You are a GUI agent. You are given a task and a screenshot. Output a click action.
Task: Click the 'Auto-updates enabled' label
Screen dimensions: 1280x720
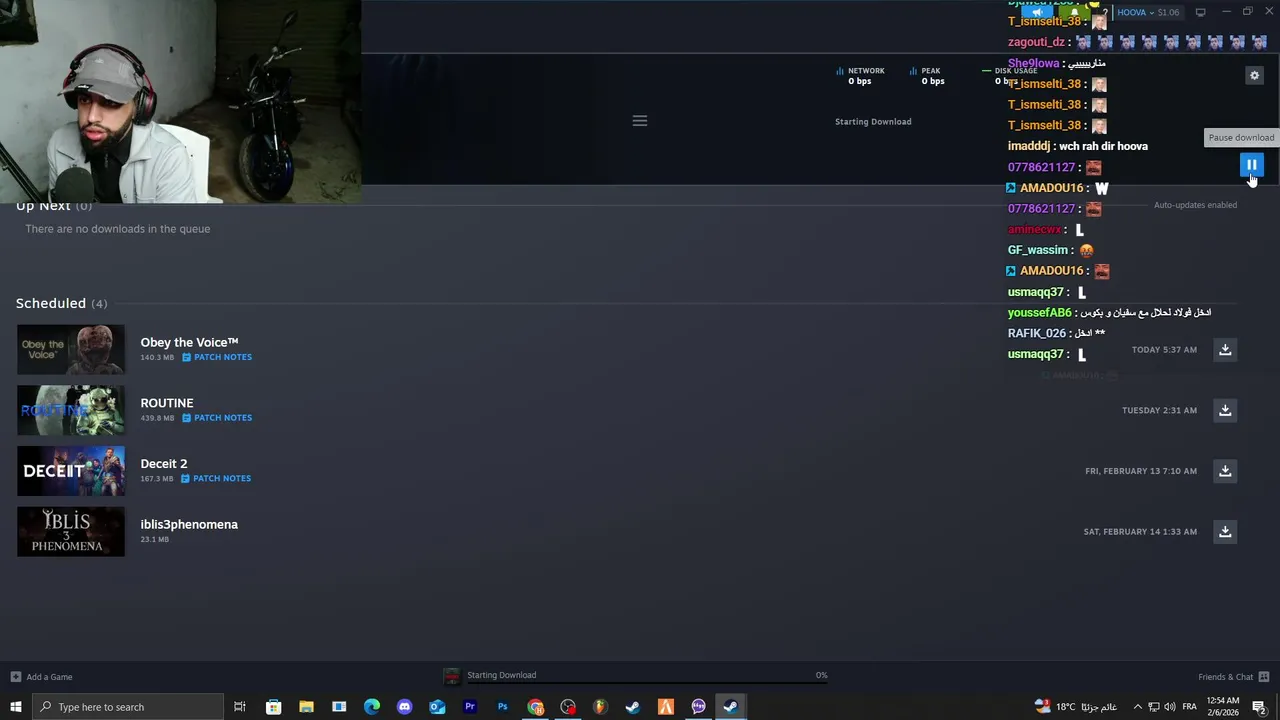click(1195, 205)
